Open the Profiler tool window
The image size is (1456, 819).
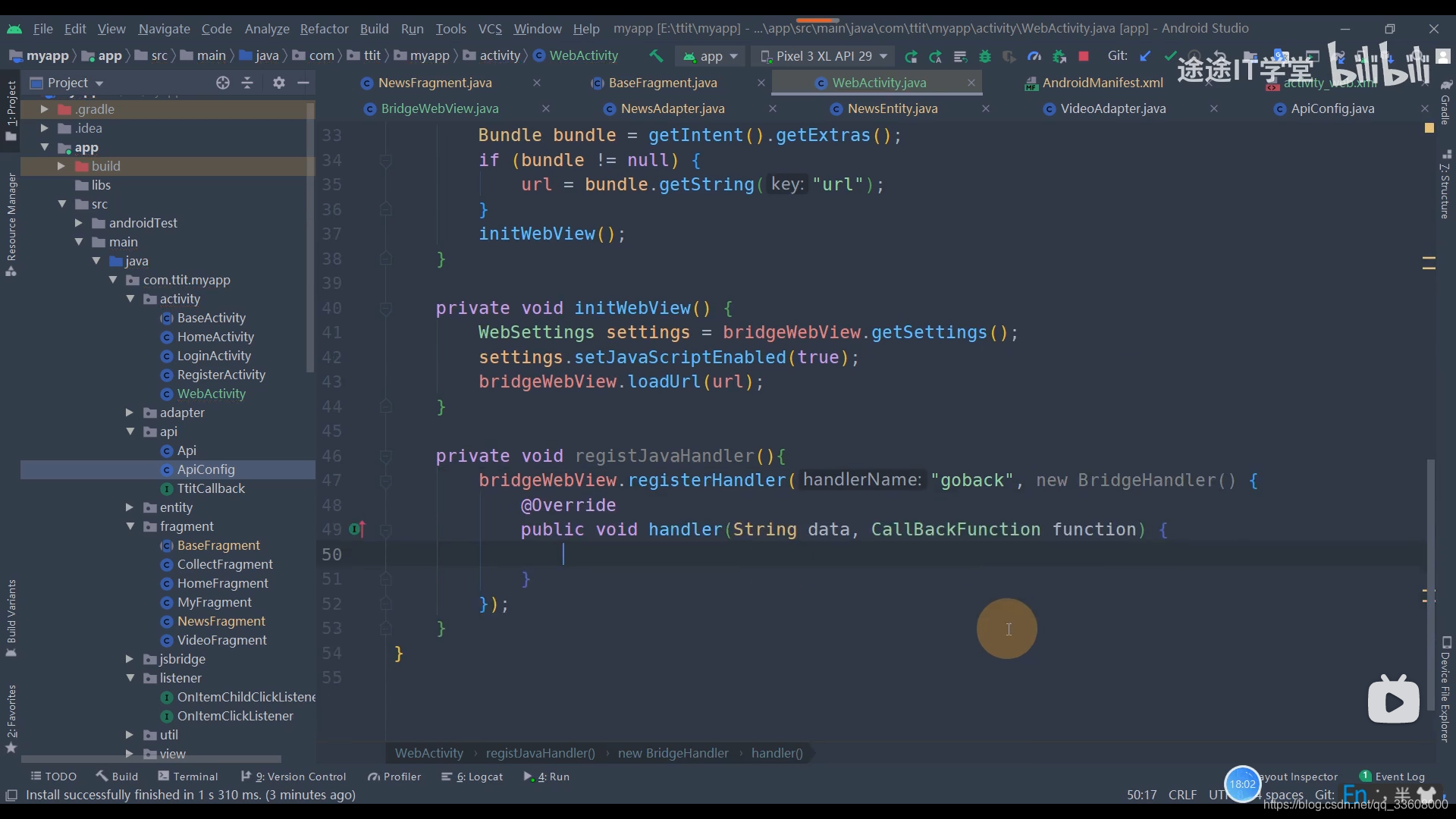point(394,777)
